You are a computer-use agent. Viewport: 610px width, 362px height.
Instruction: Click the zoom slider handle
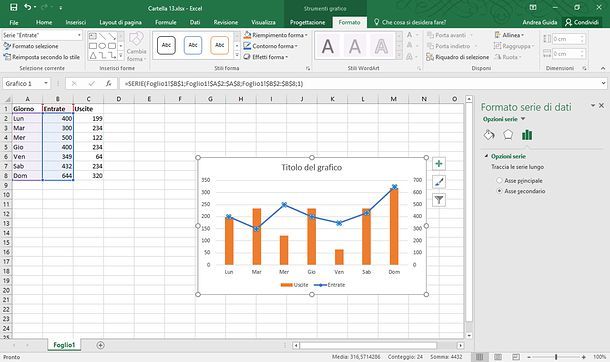pyautogui.click(x=556, y=357)
